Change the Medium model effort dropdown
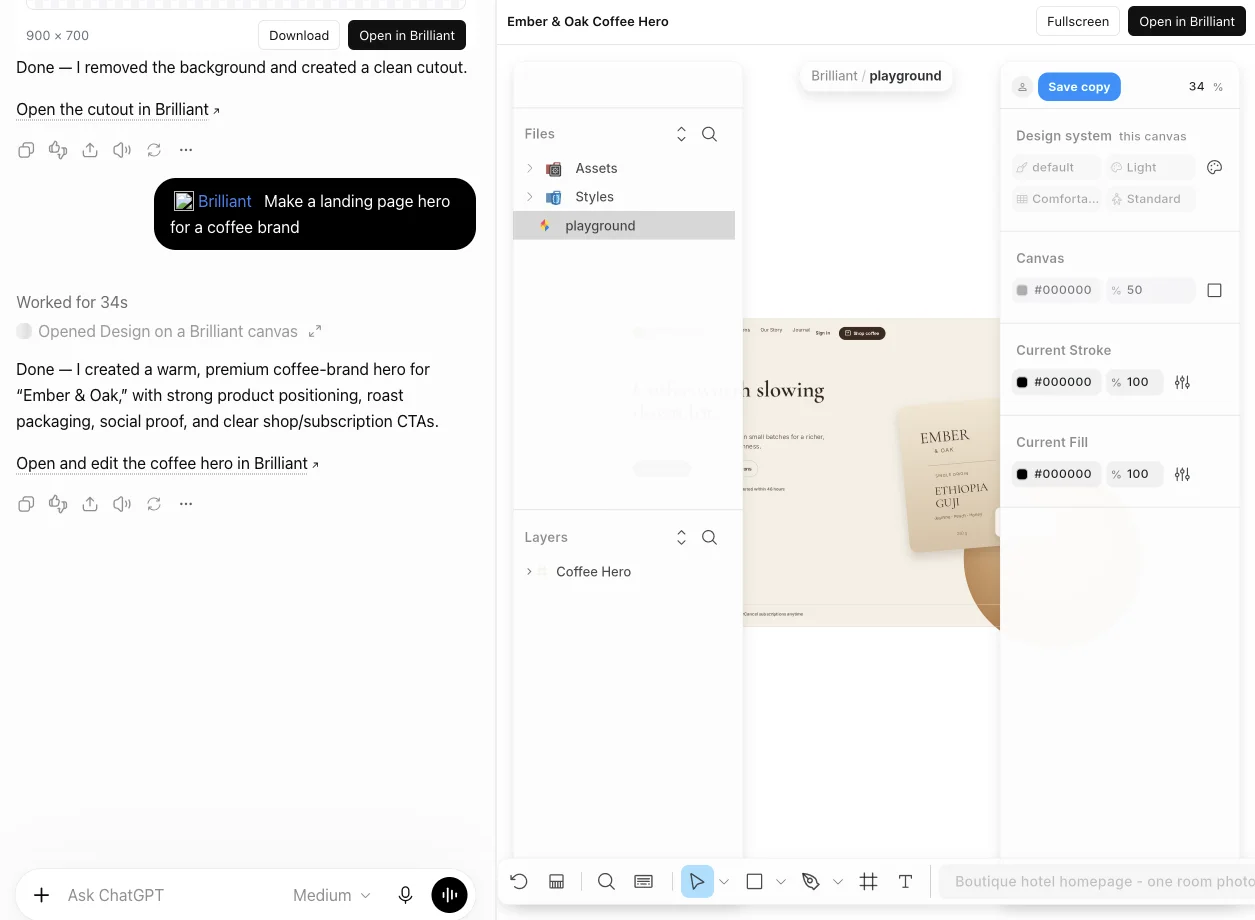The width and height of the screenshot is (1255, 920). click(332, 895)
